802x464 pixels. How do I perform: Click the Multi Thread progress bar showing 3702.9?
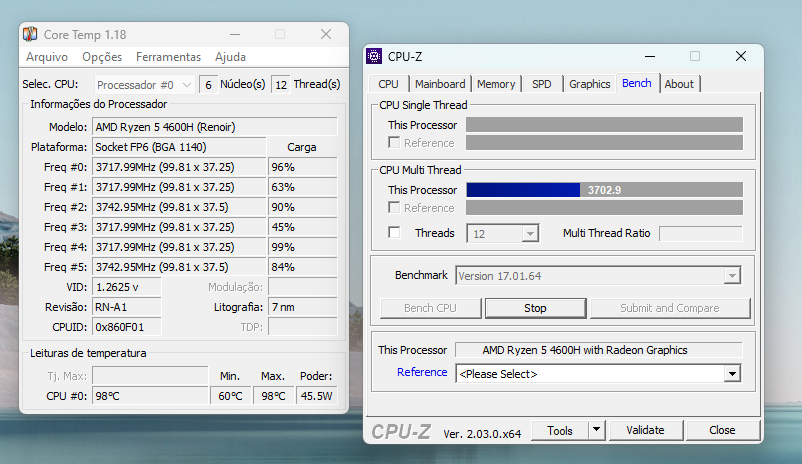[x=604, y=190]
